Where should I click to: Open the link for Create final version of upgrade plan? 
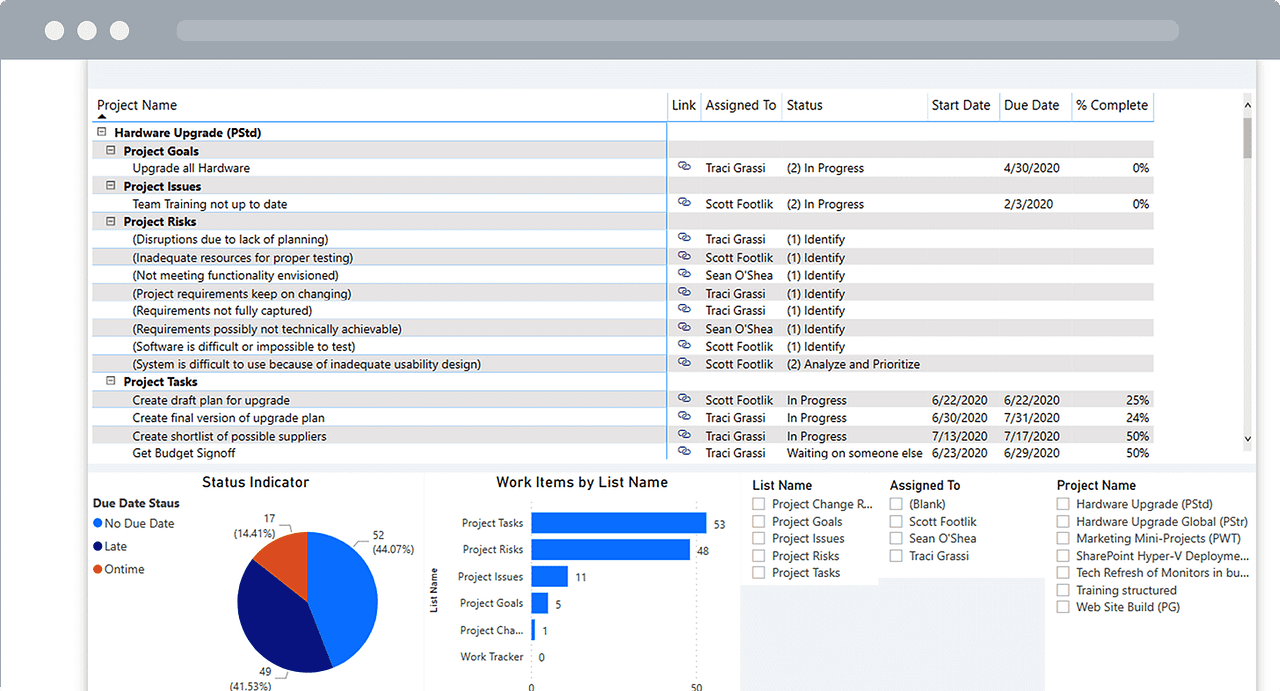pos(684,417)
